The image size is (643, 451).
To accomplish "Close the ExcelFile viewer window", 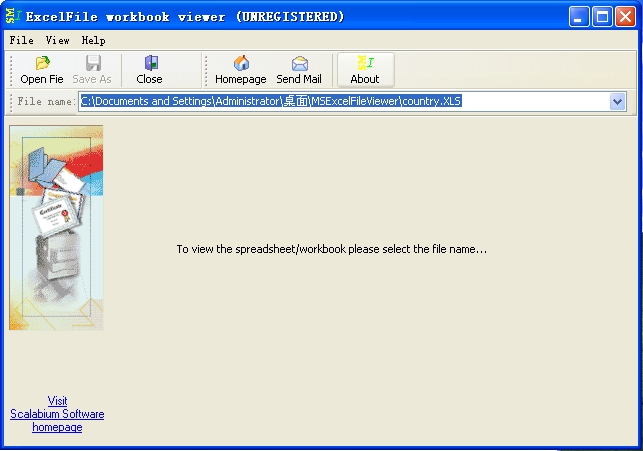I will (x=625, y=17).
